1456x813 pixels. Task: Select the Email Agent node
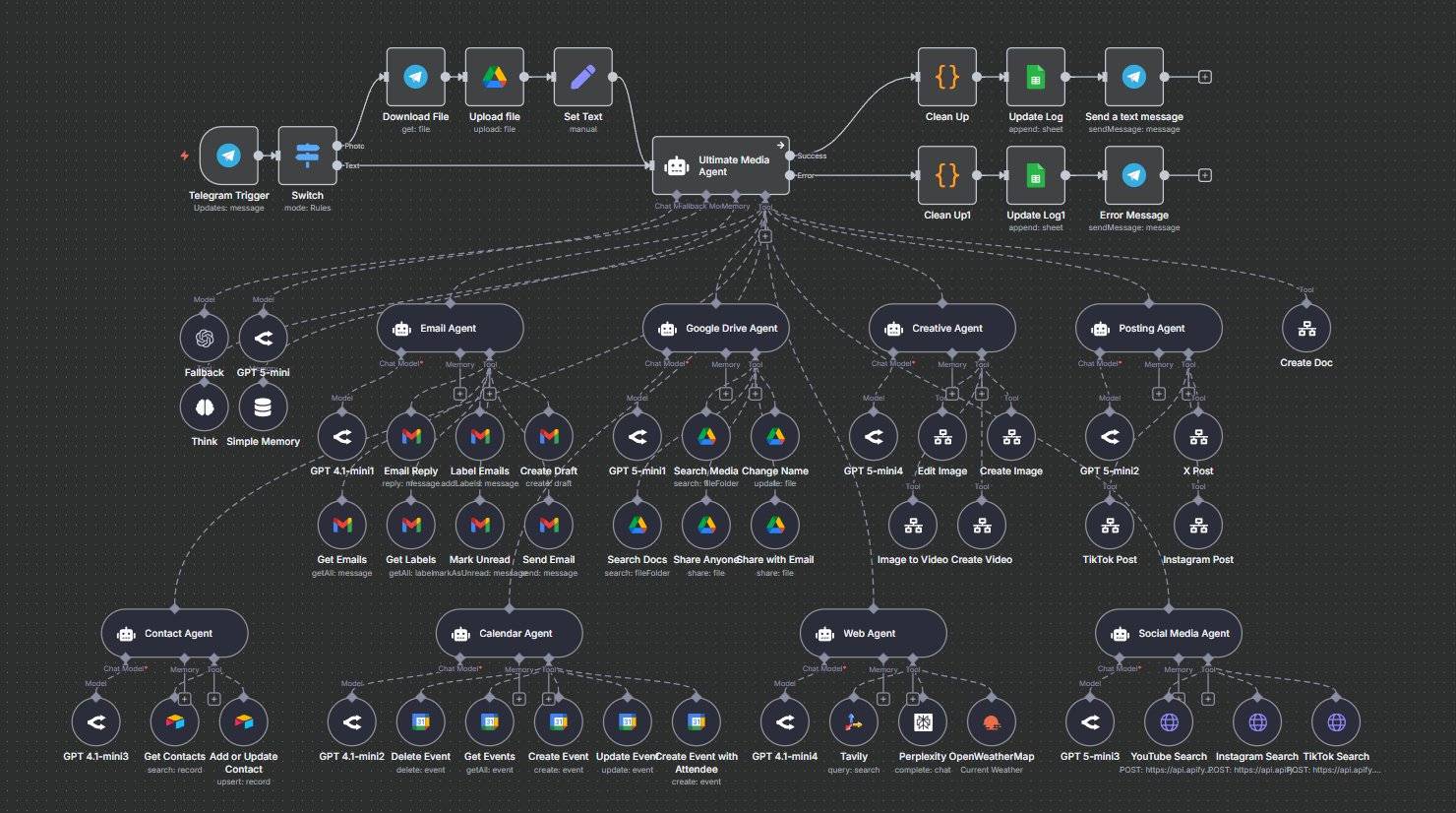(x=450, y=328)
